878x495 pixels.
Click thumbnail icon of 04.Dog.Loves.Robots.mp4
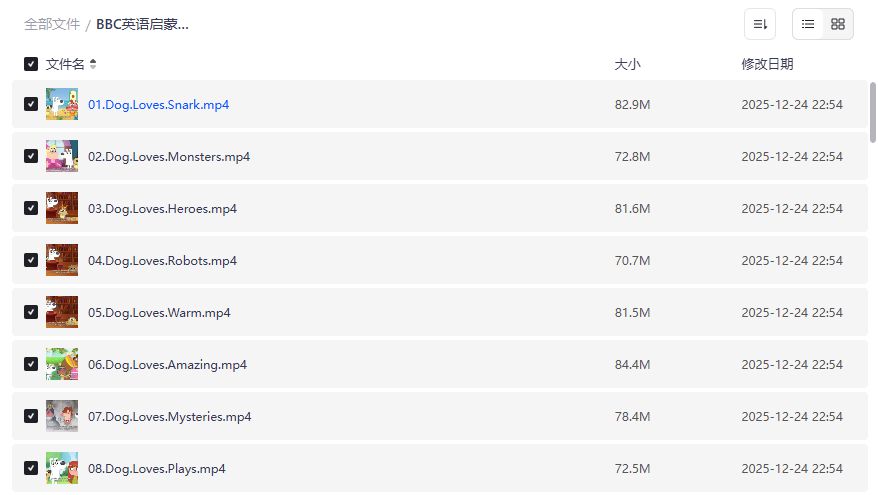[x=62, y=260]
